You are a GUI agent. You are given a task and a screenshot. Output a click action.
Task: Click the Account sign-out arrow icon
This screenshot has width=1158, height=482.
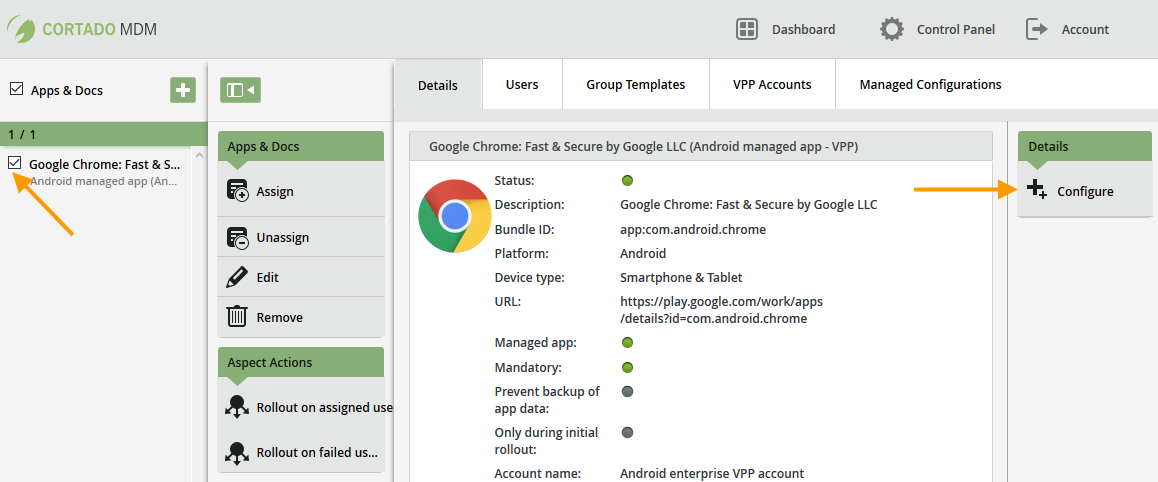(x=1037, y=30)
